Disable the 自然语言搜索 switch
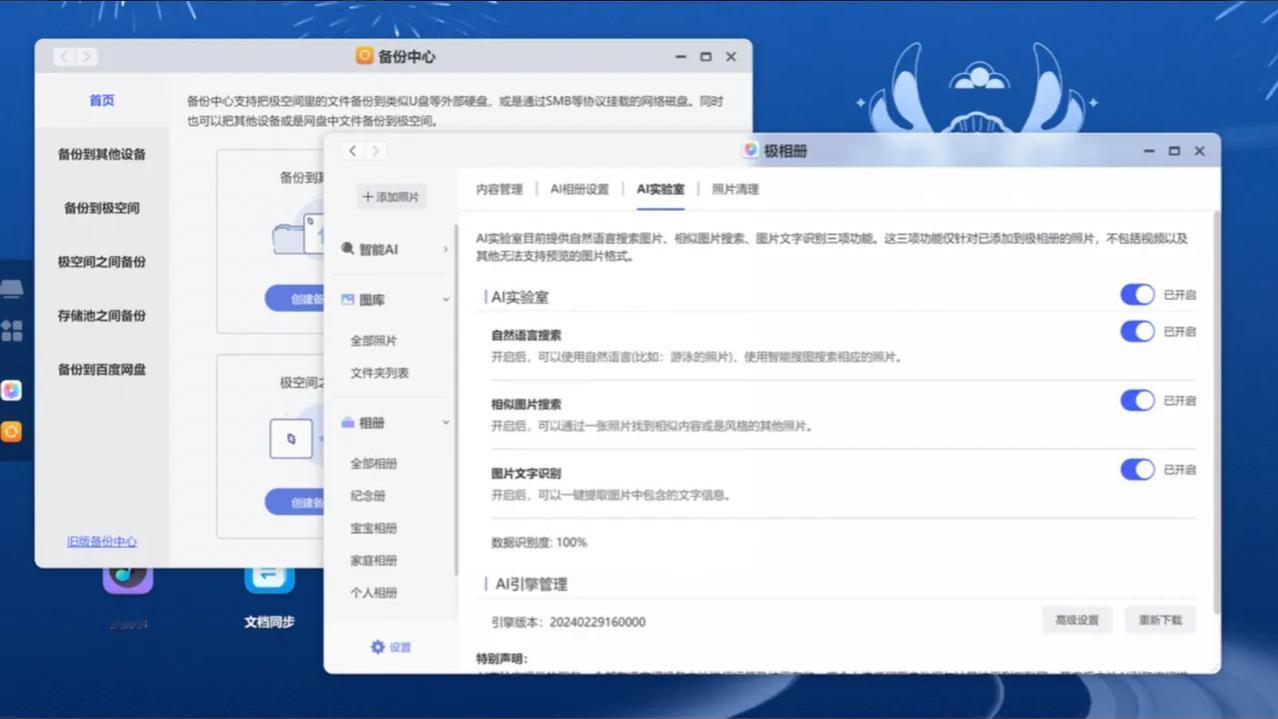The width and height of the screenshot is (1278, 719). [1137, 331]
